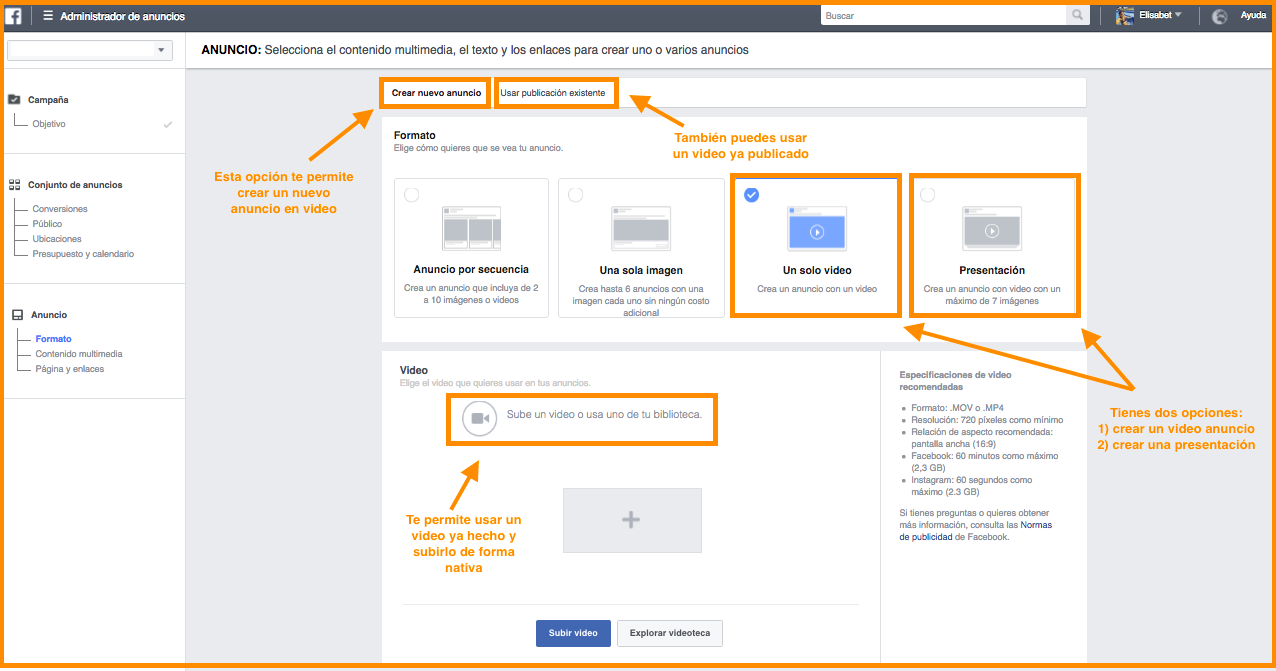
Task: Switch to Crear nuevo anuncio tab
Action: pos(436,93)
